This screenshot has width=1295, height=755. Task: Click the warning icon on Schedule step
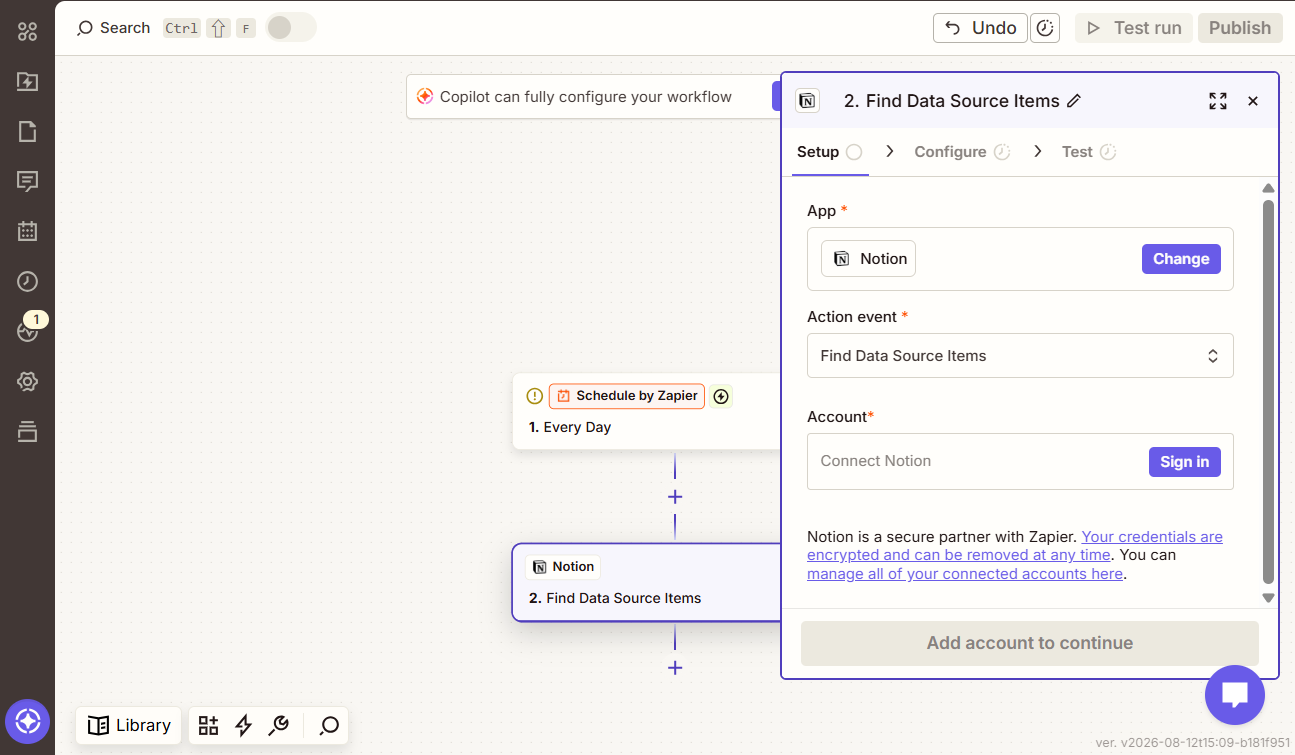(x=535, y=396)
